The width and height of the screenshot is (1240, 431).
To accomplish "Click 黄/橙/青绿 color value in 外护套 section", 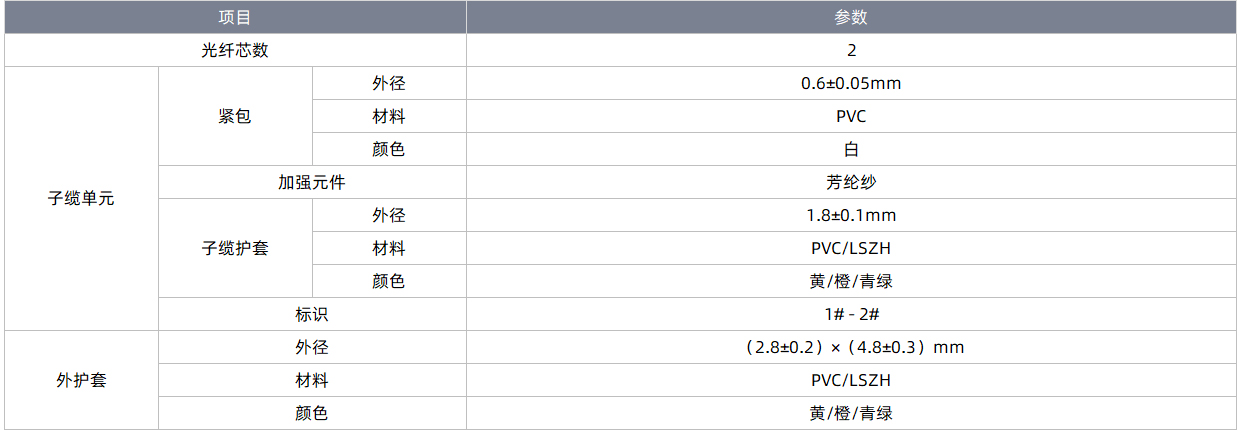I will point(851,414).
